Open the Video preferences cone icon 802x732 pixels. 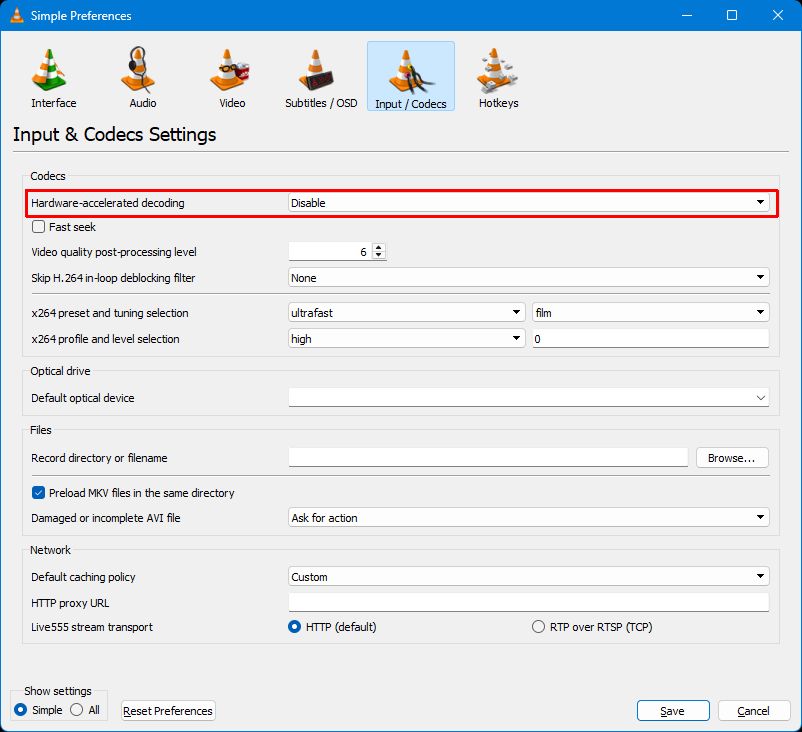coord(229,71)
